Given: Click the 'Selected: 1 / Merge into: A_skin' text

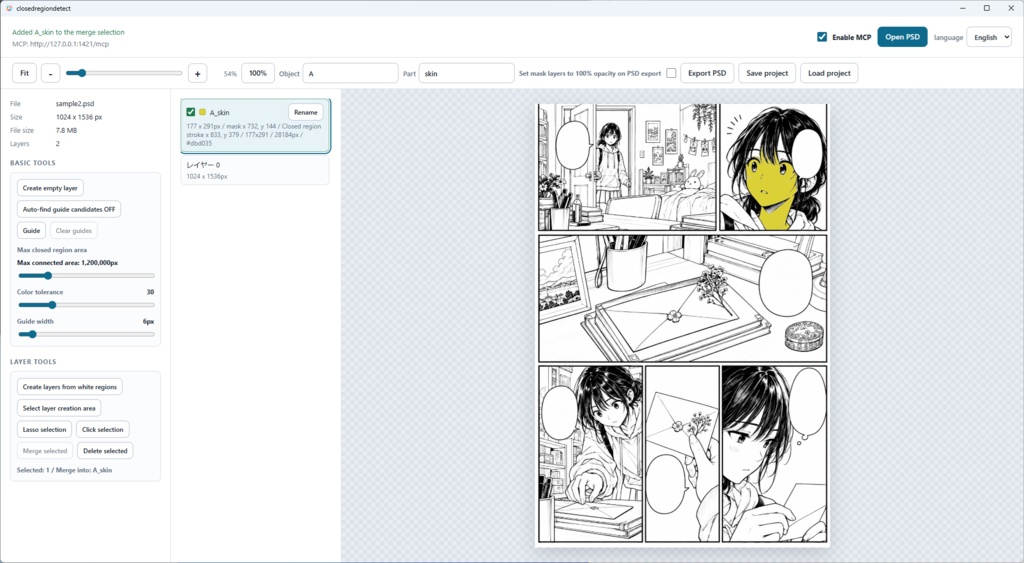Looking at the screenshot, I should [x=64, y=470].
